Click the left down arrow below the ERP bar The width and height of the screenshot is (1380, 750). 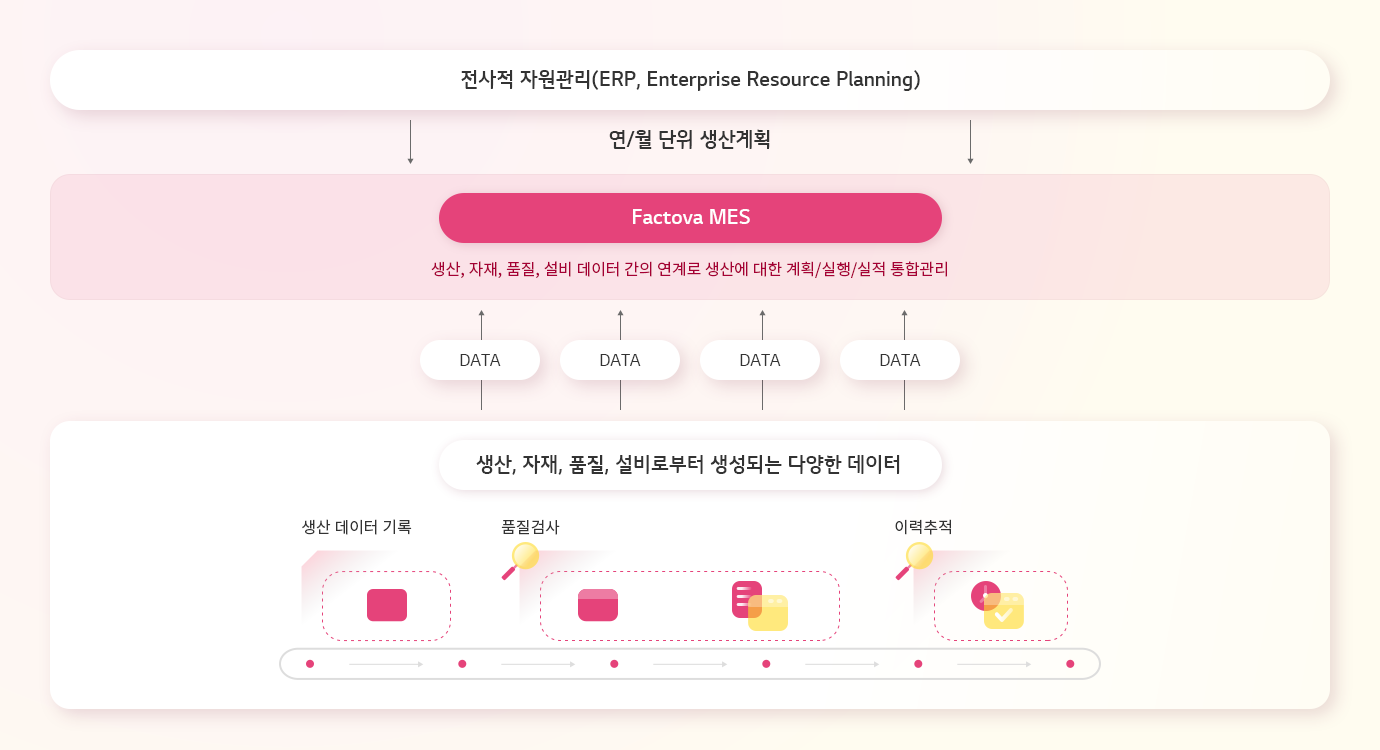pos(410,142)
